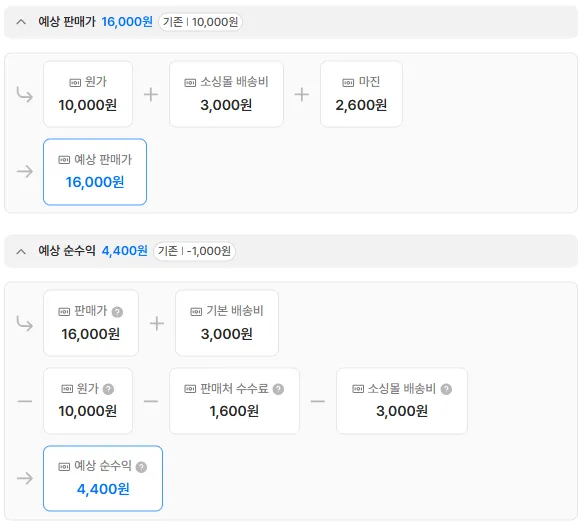
Task: Select the 원가 10,000원 card in the top section
Action: (88, 94)
